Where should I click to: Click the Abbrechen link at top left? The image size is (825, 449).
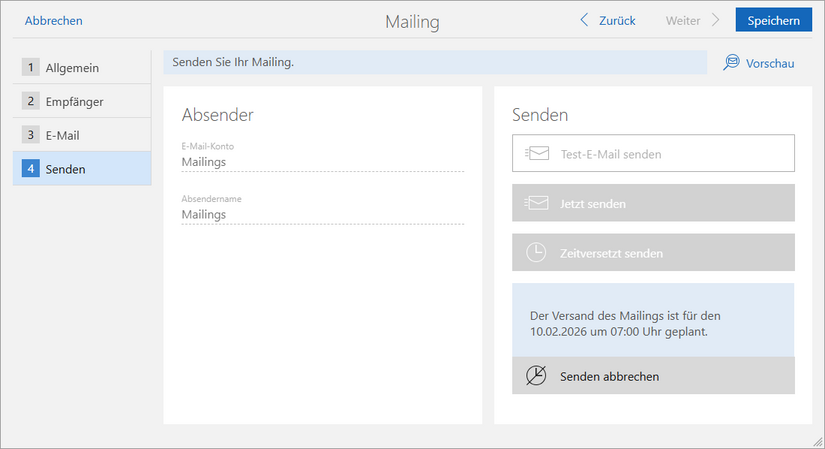[54, 20]
